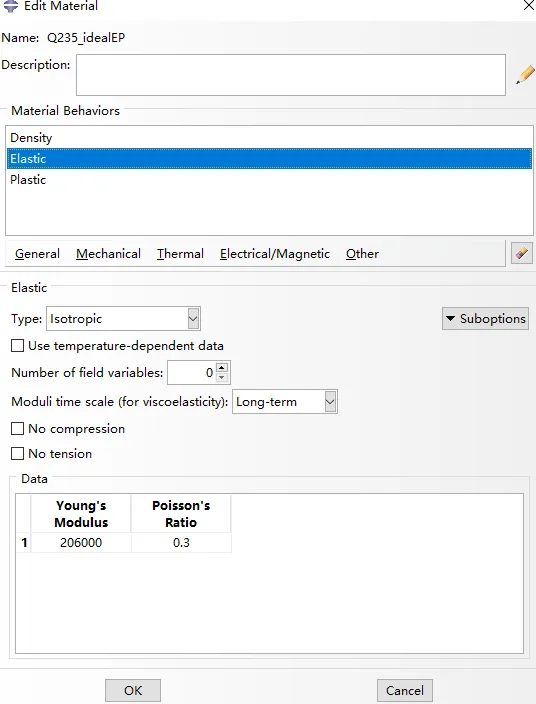
Task: Select the Elastic material behavior
Action: click(269, 158)
